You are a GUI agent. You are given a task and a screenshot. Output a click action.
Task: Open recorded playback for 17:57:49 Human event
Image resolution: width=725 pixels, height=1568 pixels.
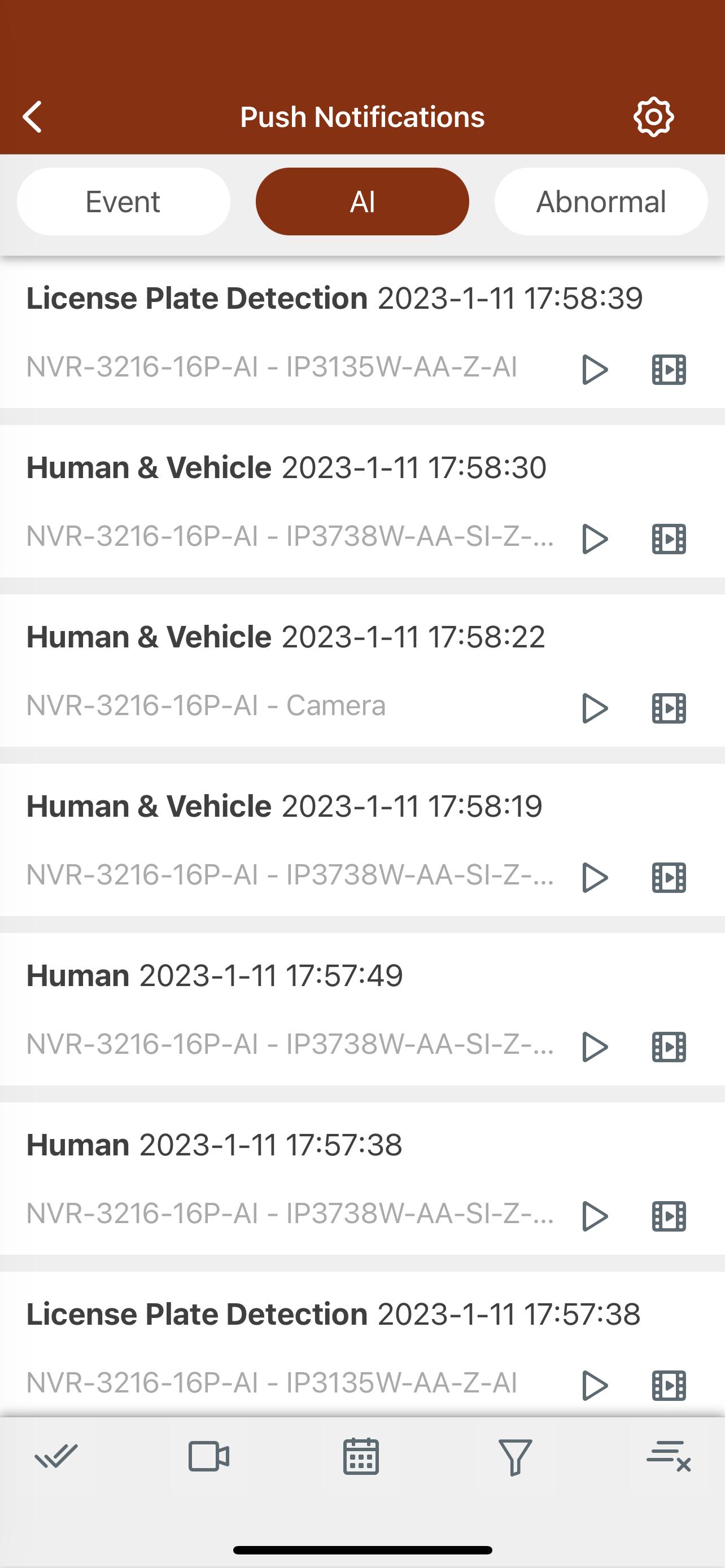click(669, 1046)
